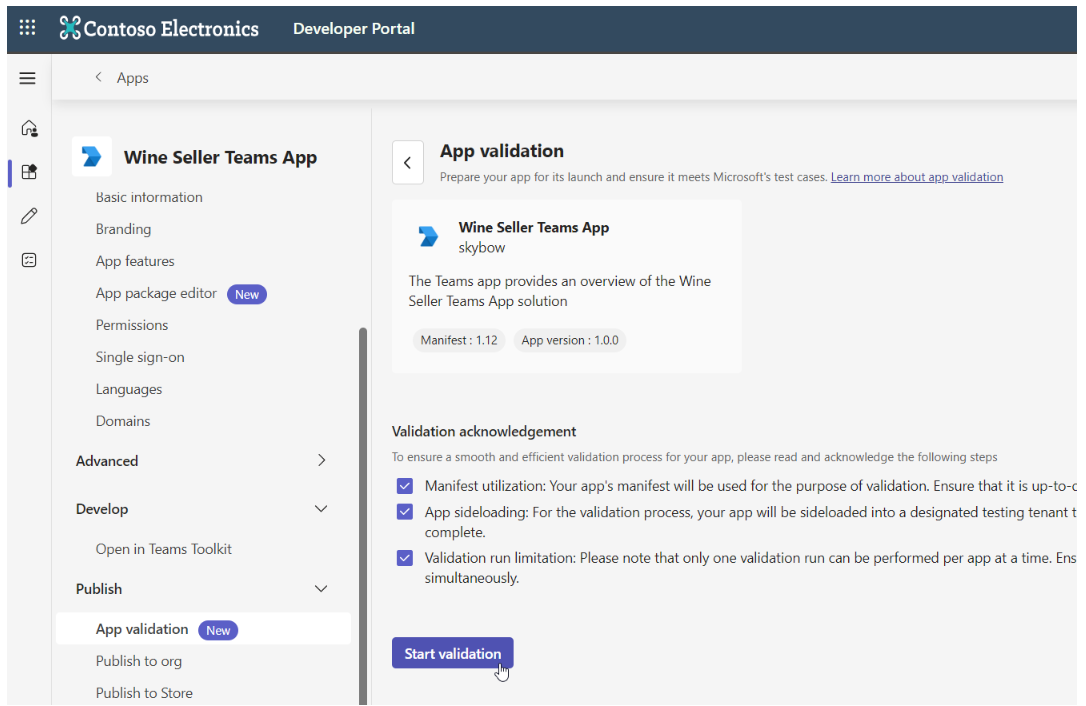Click Wine Seller Teams App sidebar logo
Image resolution: width=1086 pixels, height=706 pixels.
(91, 157)
